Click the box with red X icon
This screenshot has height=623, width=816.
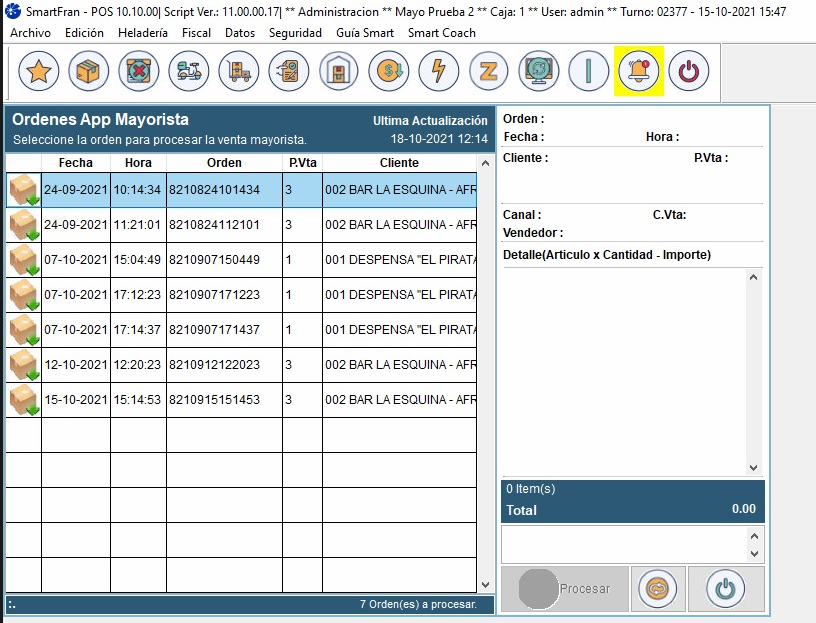pyautogui.click(x=139, y=72)
